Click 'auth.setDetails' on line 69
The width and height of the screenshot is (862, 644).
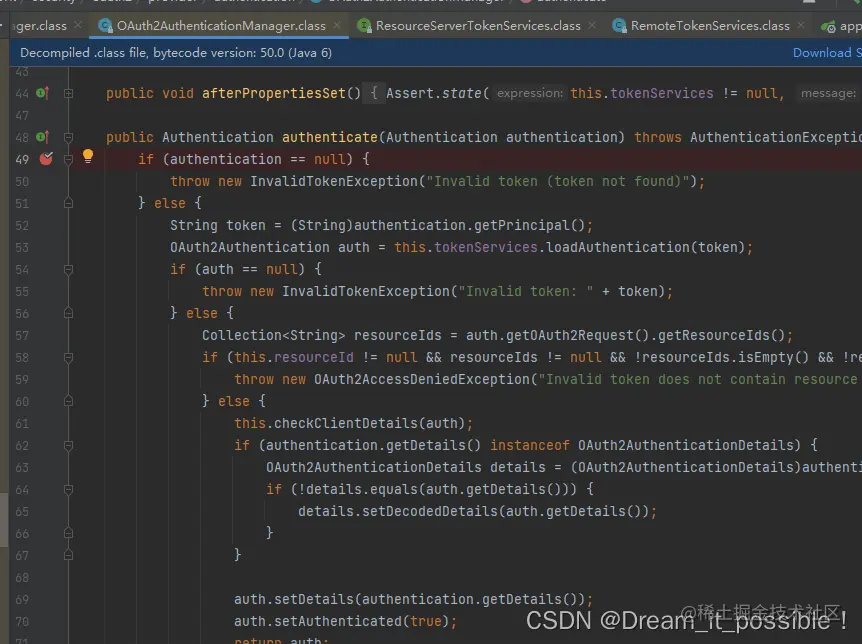[294, 599]
